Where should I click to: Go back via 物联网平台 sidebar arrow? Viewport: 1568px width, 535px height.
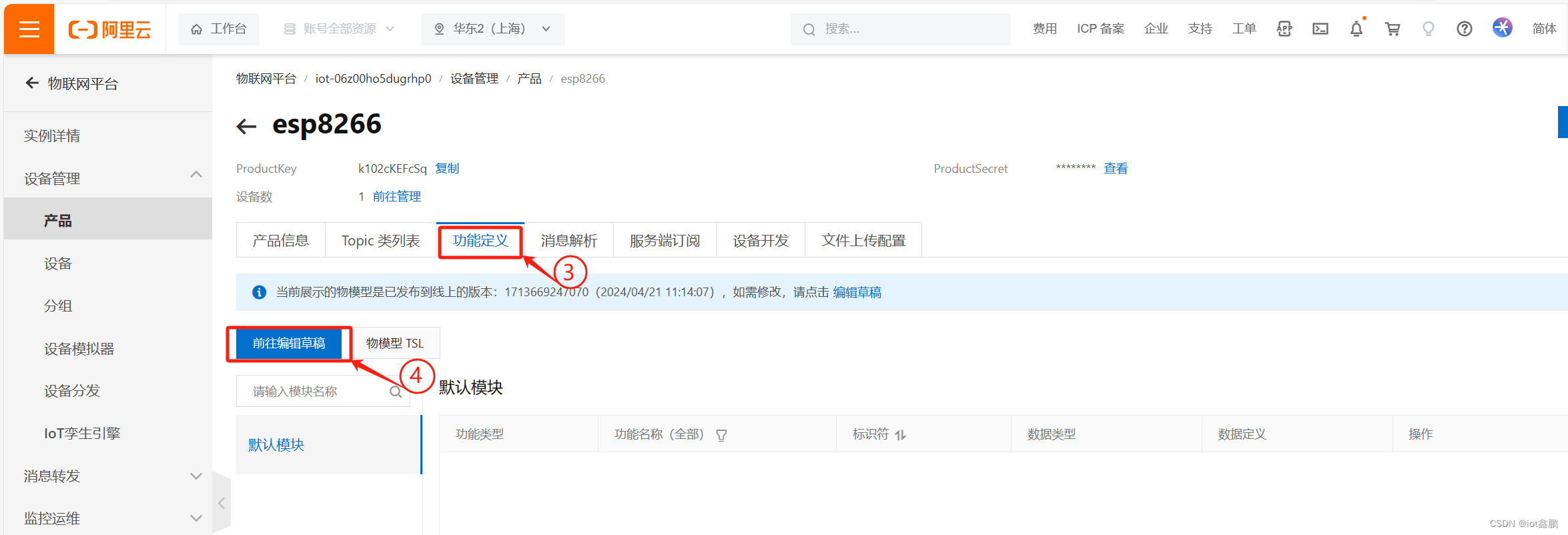31,83
